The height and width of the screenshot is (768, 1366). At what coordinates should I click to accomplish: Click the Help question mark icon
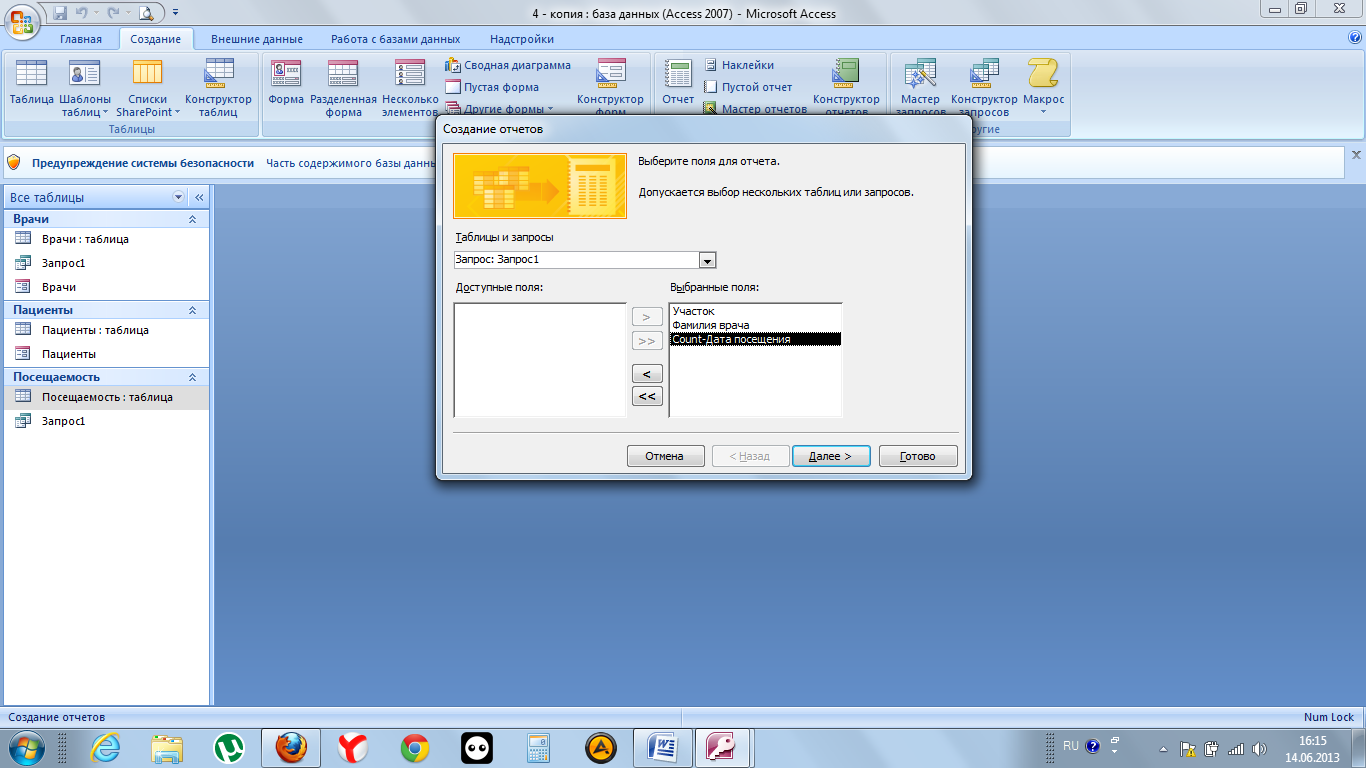click(x=1355, y=38)
